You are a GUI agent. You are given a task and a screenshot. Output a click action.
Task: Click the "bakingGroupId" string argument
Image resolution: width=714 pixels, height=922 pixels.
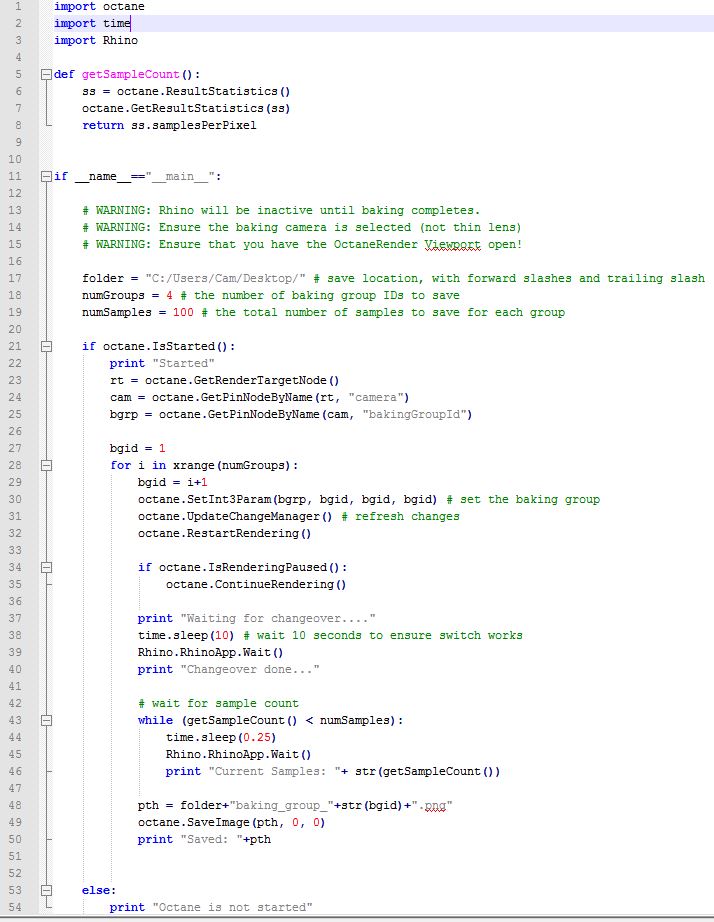pos(413,415)
